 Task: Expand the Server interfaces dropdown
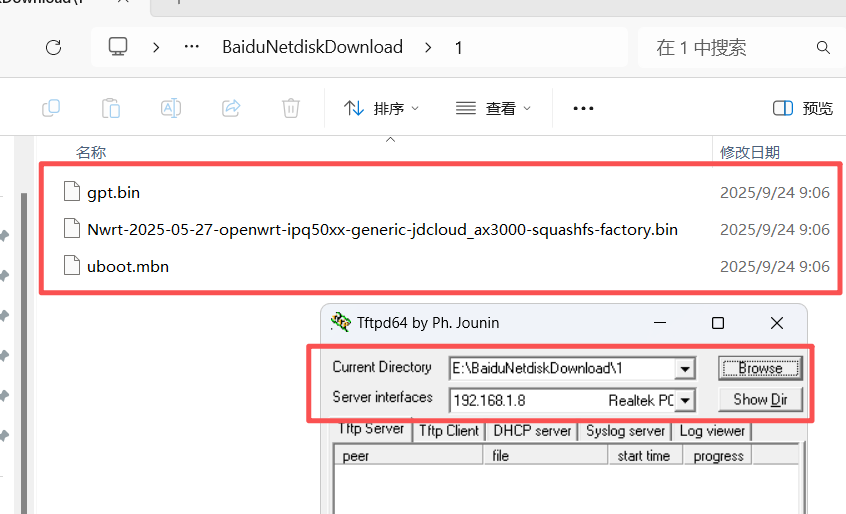pyautogui.click(x=685, y=401)
